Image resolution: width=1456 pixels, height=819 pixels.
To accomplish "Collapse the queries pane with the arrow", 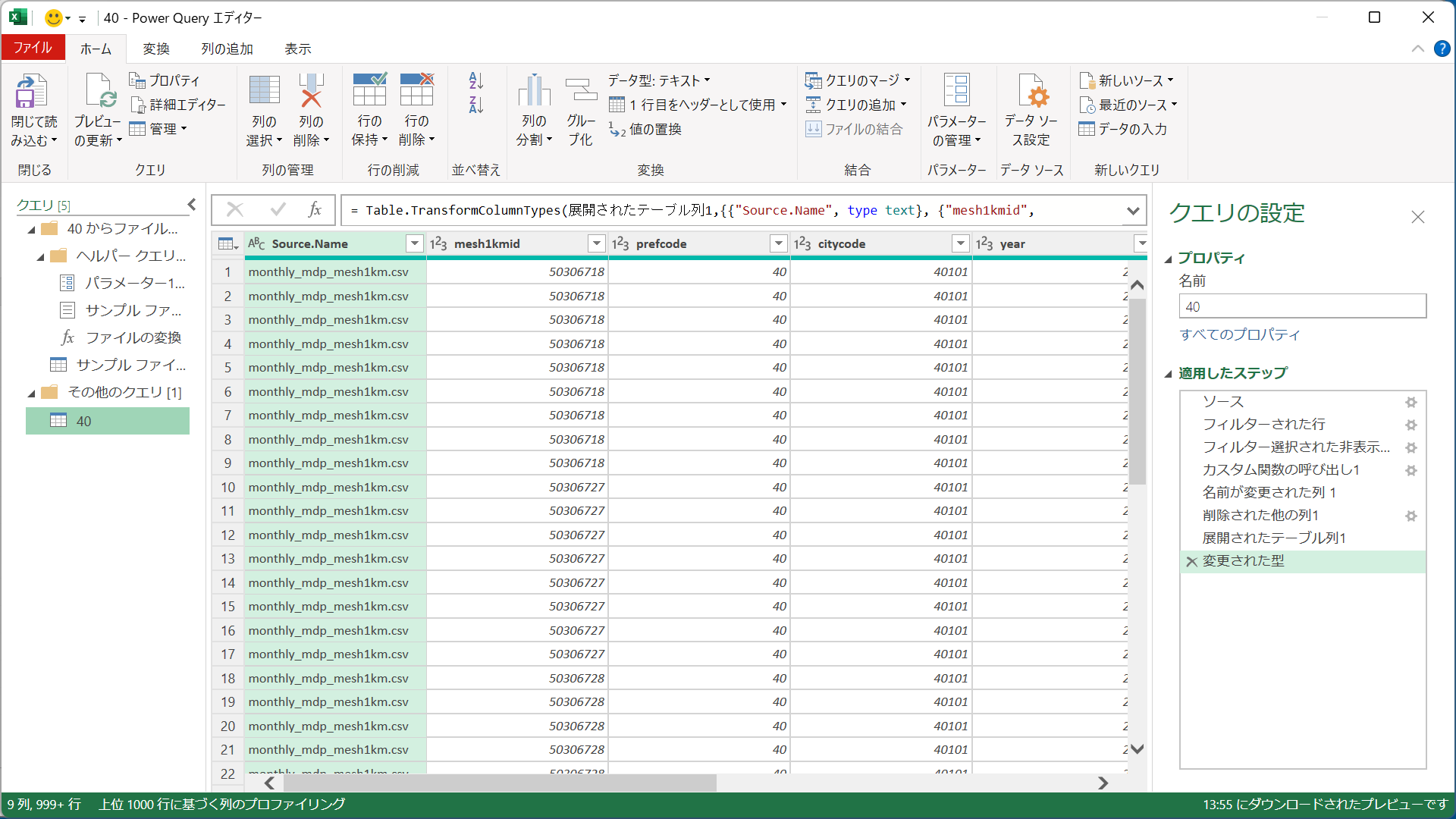I will pyautogui.click(x=192, y=205).
